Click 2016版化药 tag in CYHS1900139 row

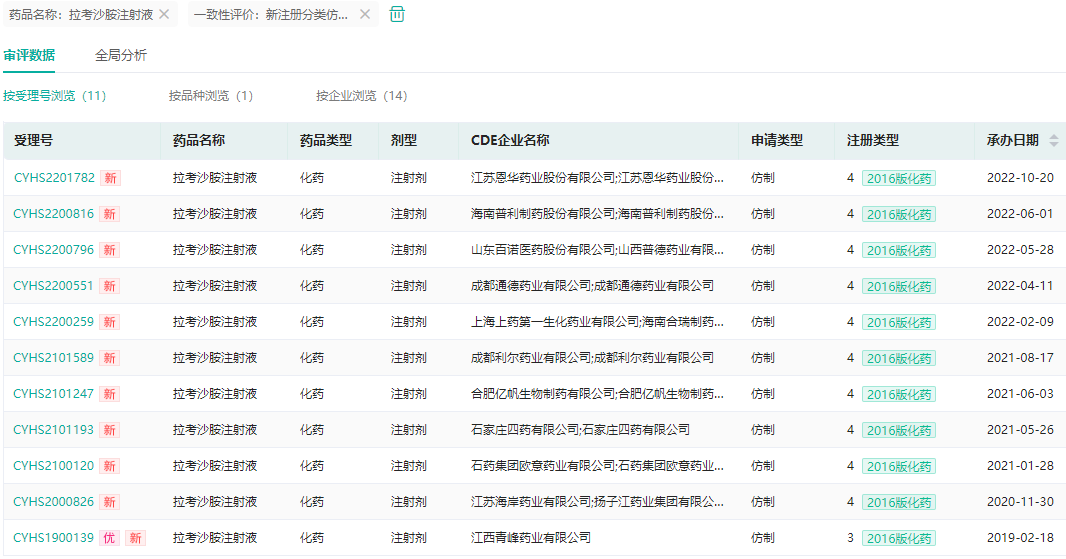pyautogui.click(x=898, y=539)
